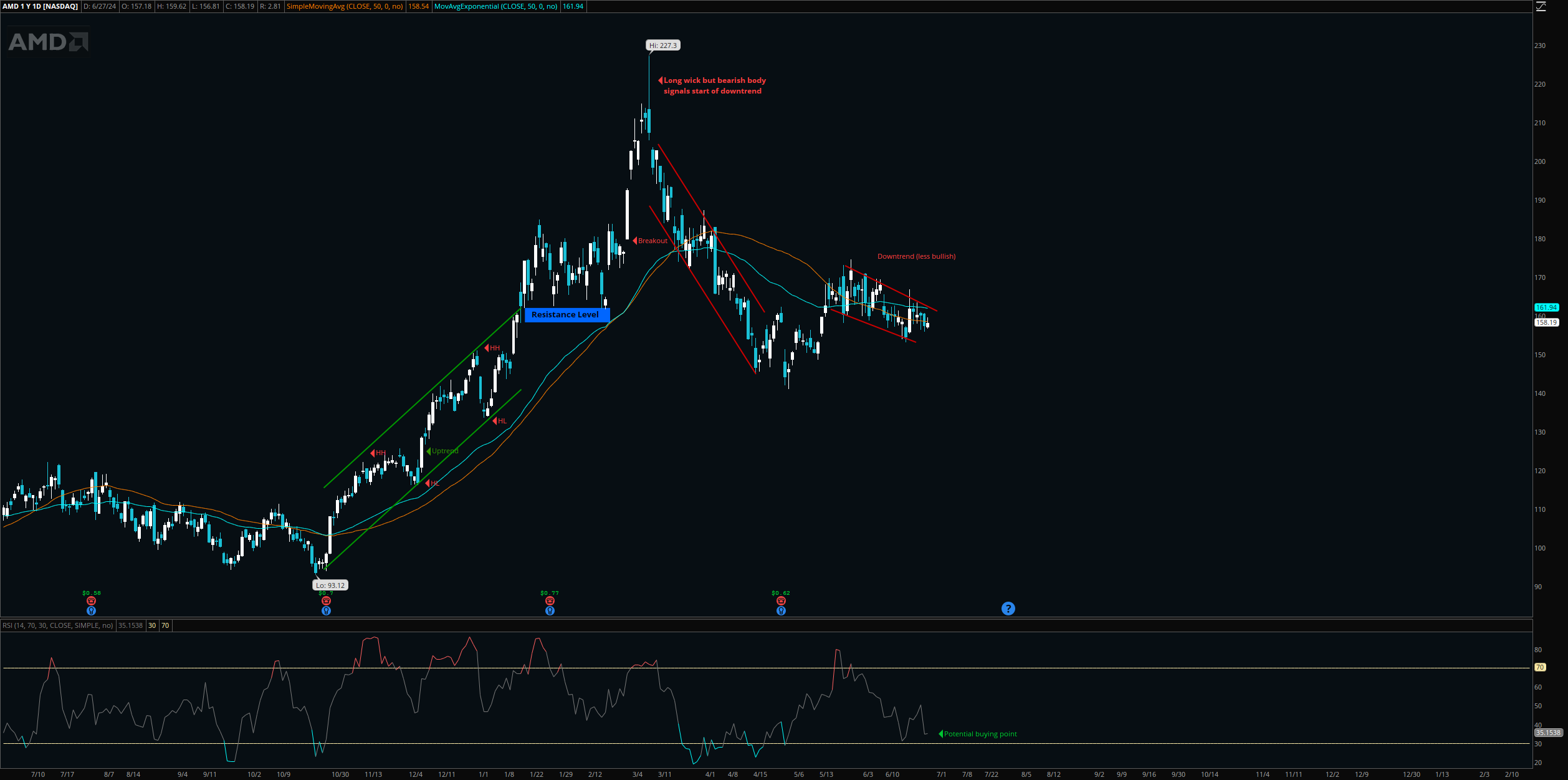Click the RSI 70 overbought level bubble

tap(1540, 667)
